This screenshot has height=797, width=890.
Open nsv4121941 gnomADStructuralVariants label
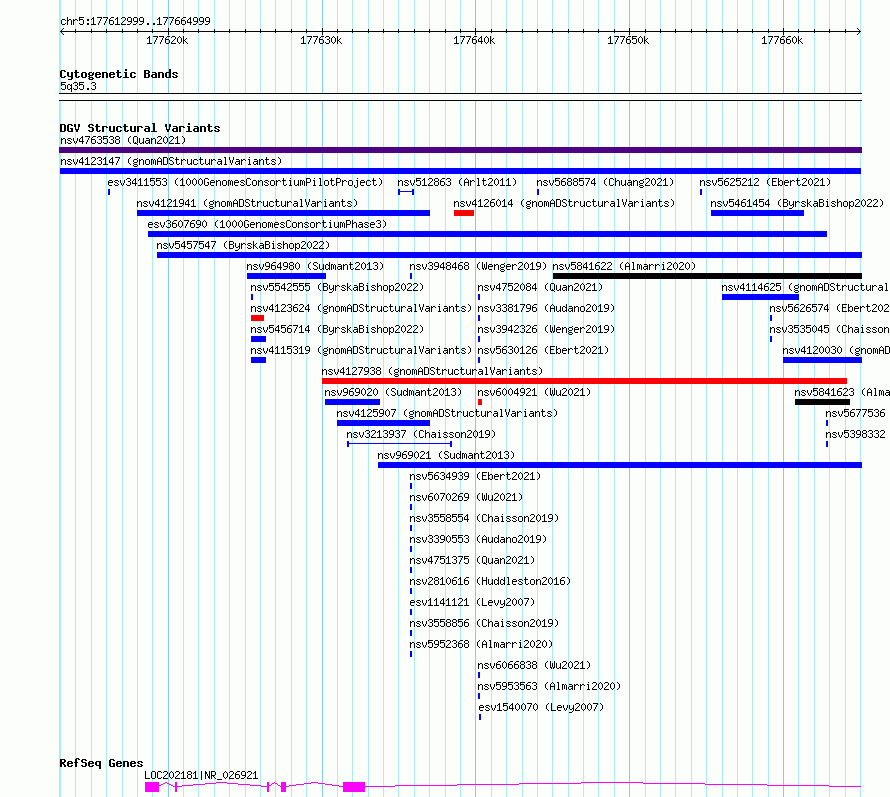247,203
